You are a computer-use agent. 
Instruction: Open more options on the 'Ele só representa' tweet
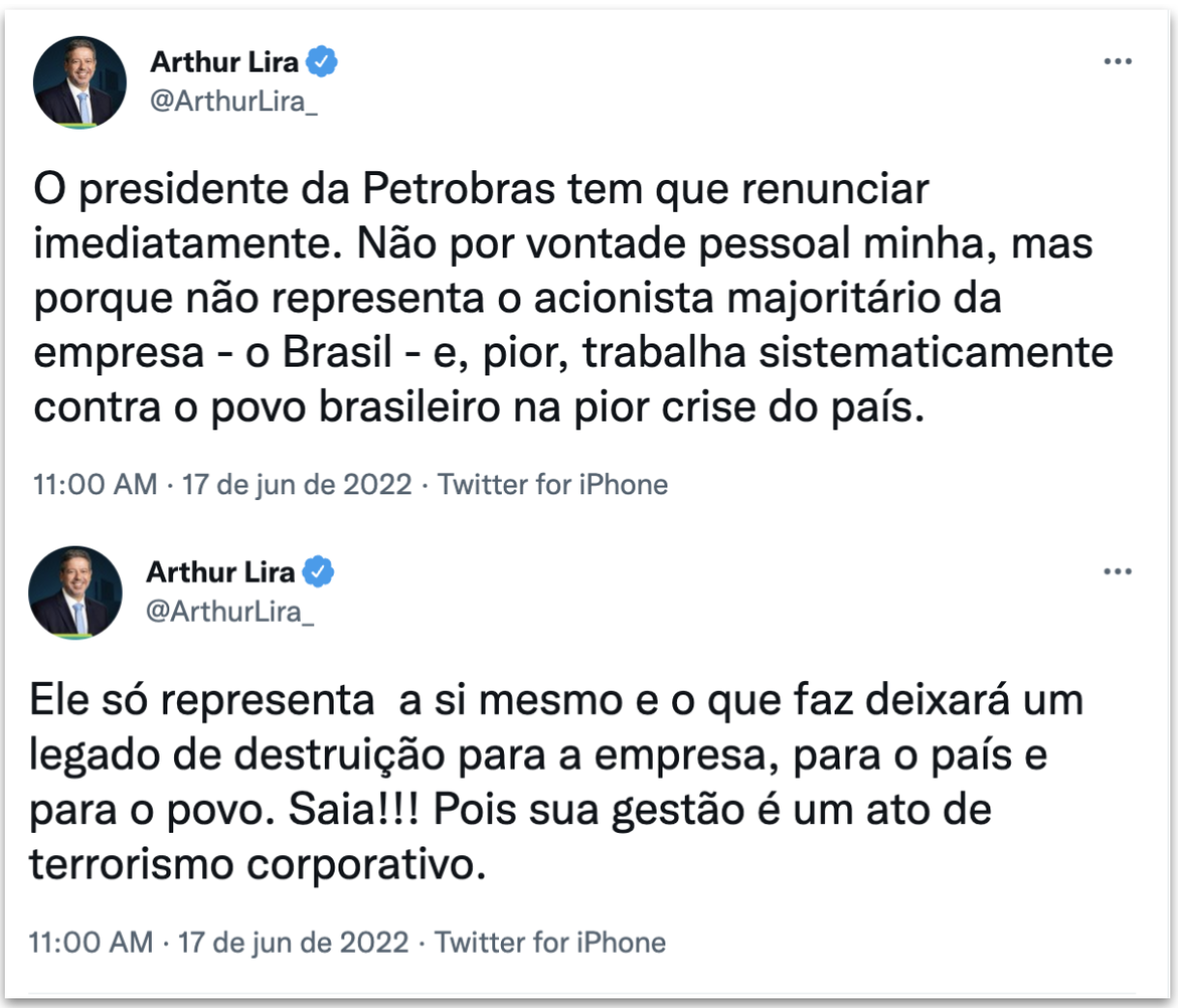click(1117, 572)
